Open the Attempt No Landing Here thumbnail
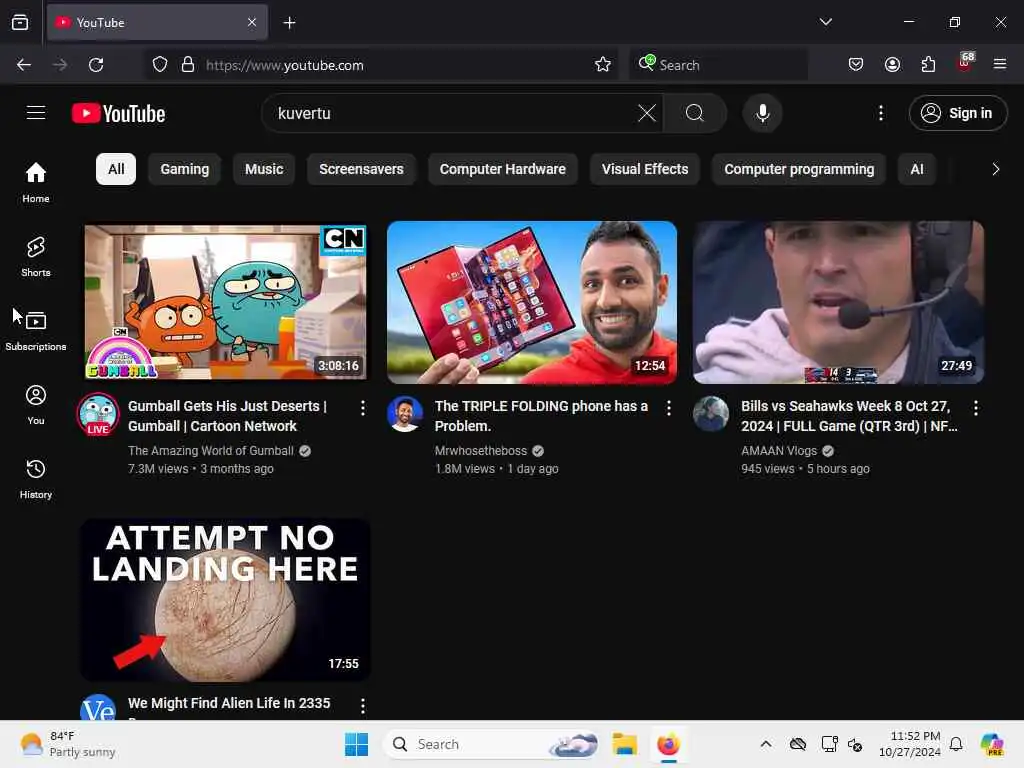The image size is (1024, 768). [x=225, y=600]
